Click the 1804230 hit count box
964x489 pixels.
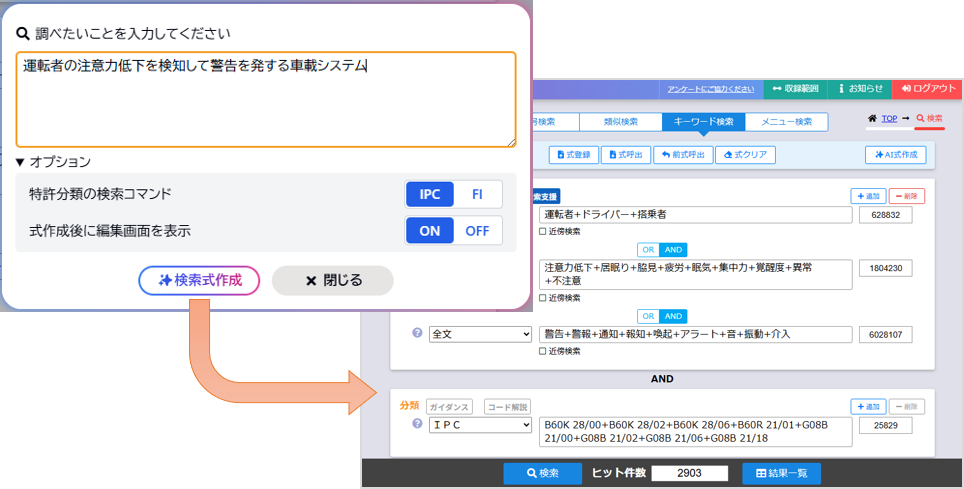click(885, 268)
